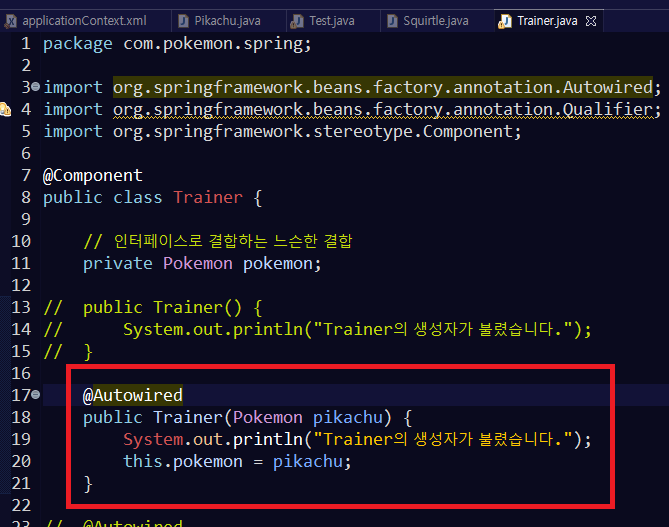Click the Java file icon on Trainer.java tab
669x527 pixels.
(505, 21)
